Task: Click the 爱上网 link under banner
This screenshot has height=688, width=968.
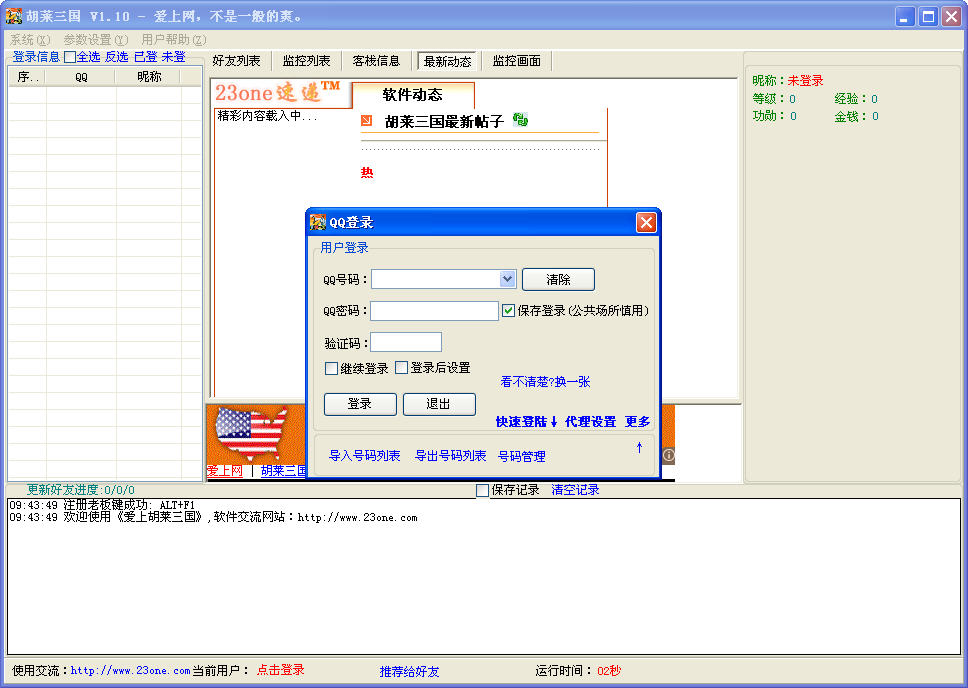Action: pos(225,471)
